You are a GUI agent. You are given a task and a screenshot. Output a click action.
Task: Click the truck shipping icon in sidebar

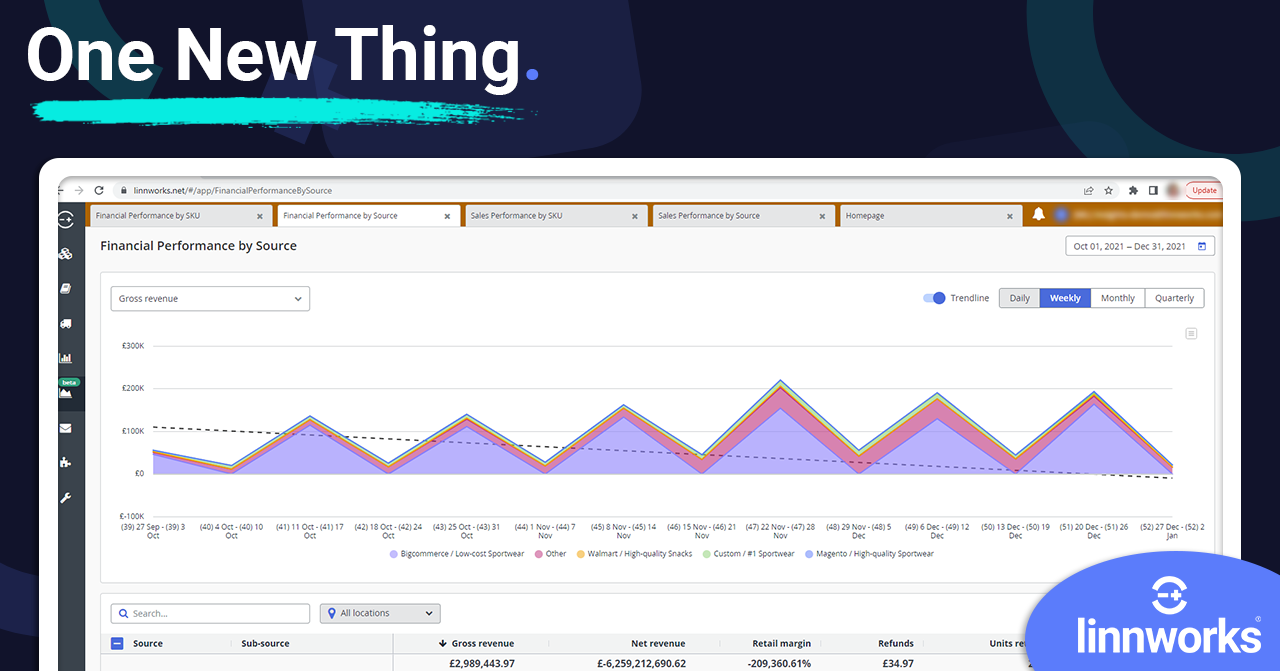pyautogui.click(x=65, y=323)
